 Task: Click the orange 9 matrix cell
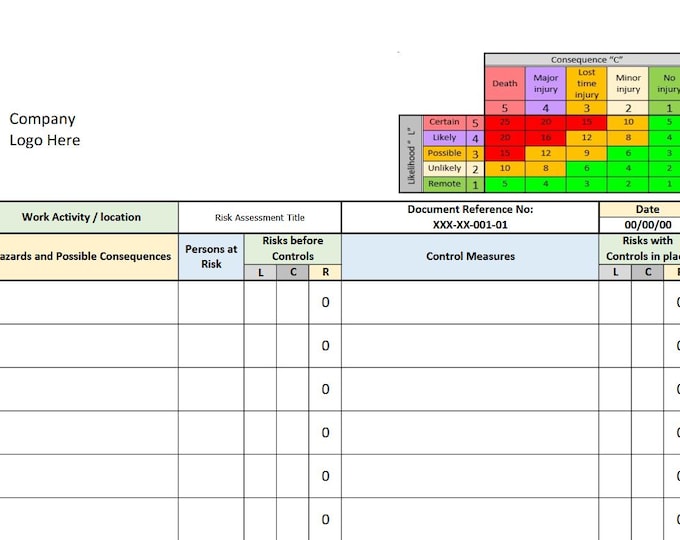(x=586, y=153)
